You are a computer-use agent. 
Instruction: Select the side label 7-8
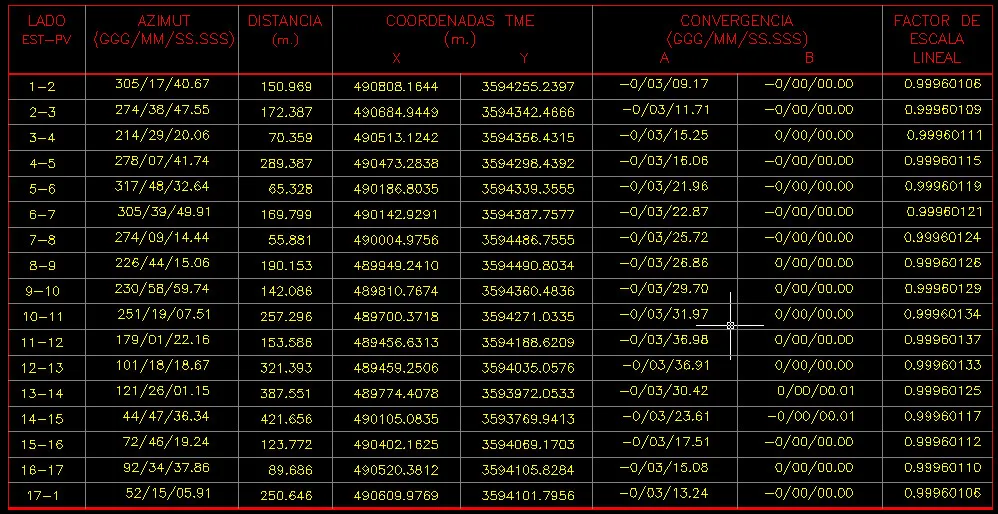[x=43, y=240]
